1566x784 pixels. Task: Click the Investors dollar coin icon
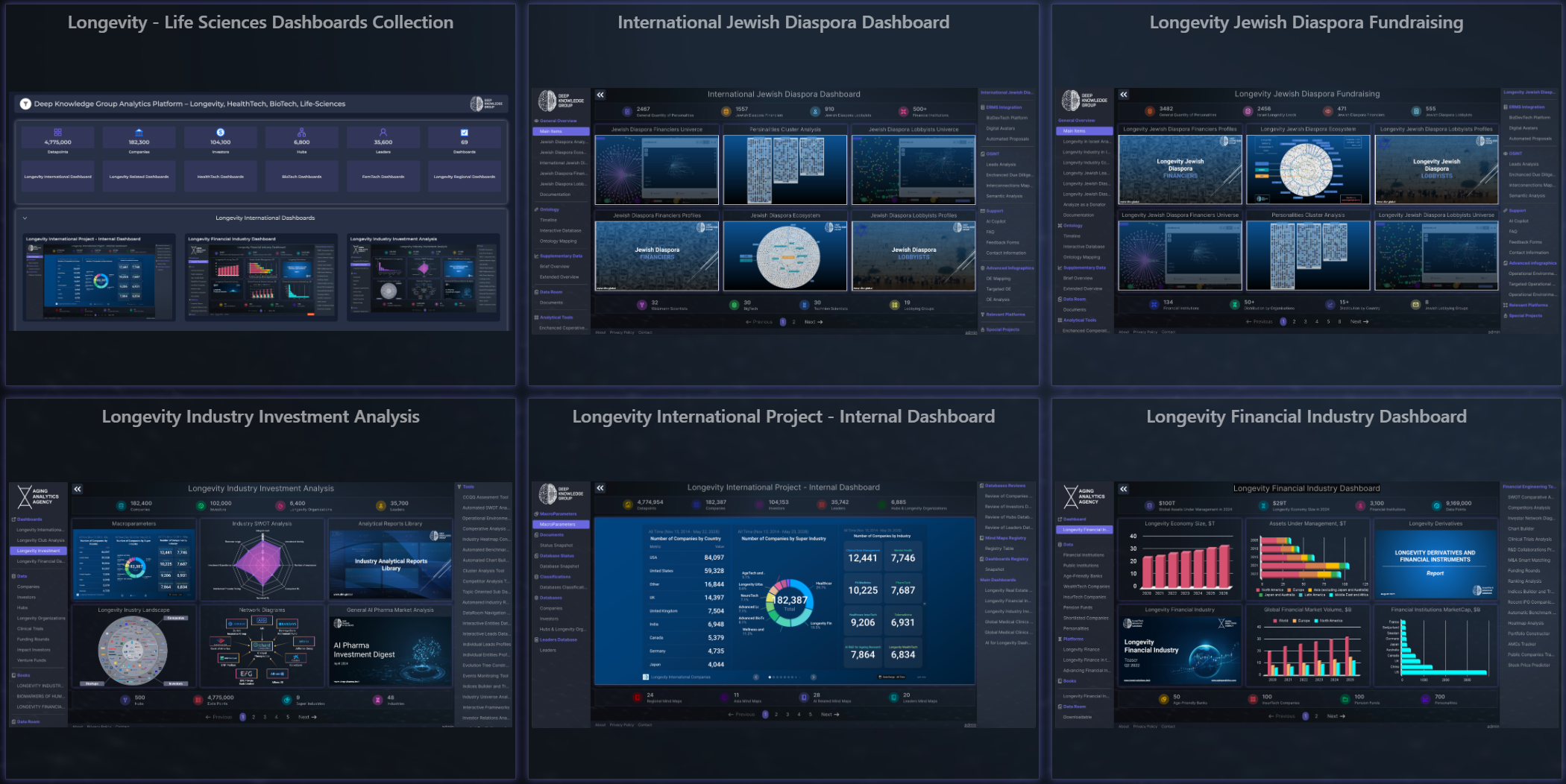(220, 133)
